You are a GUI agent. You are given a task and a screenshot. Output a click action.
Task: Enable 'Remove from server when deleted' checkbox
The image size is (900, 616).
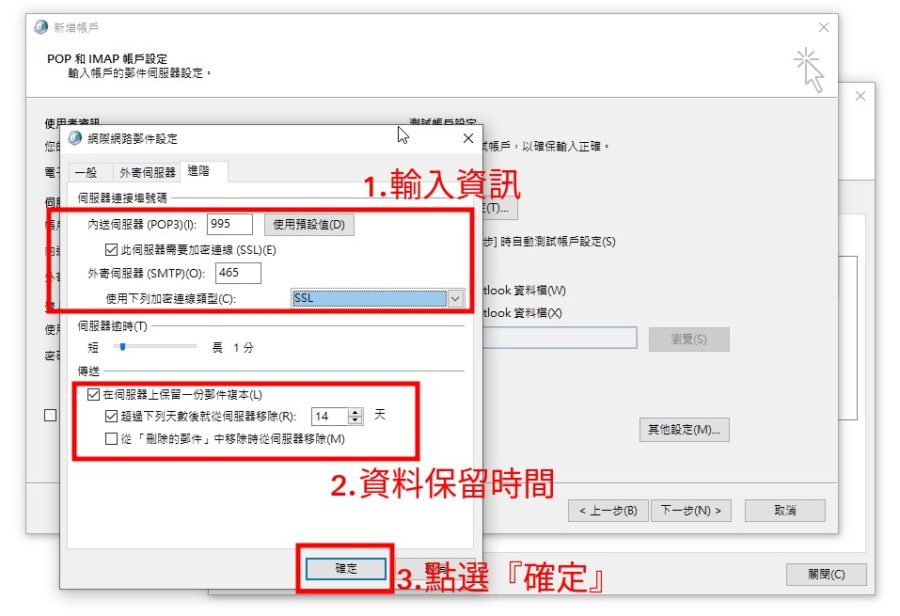pos(111,439)
